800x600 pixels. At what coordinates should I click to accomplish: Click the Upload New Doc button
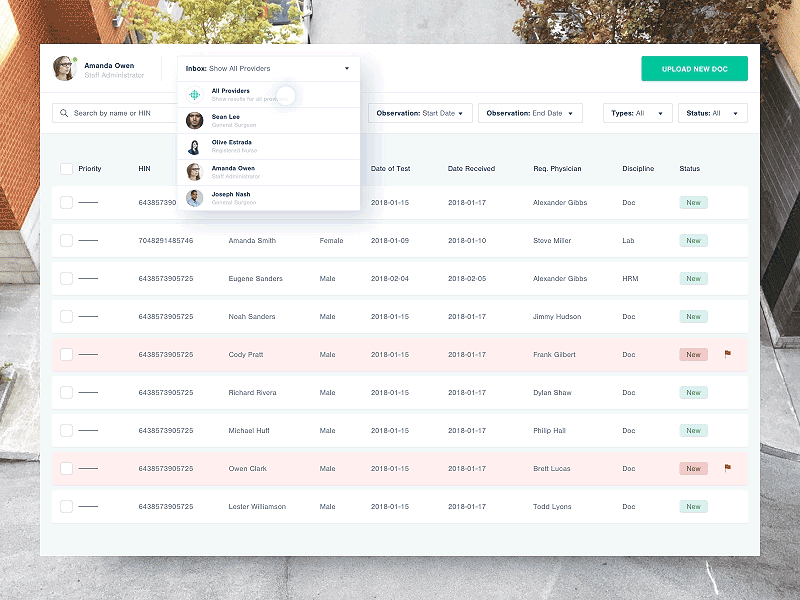(693, 68)
